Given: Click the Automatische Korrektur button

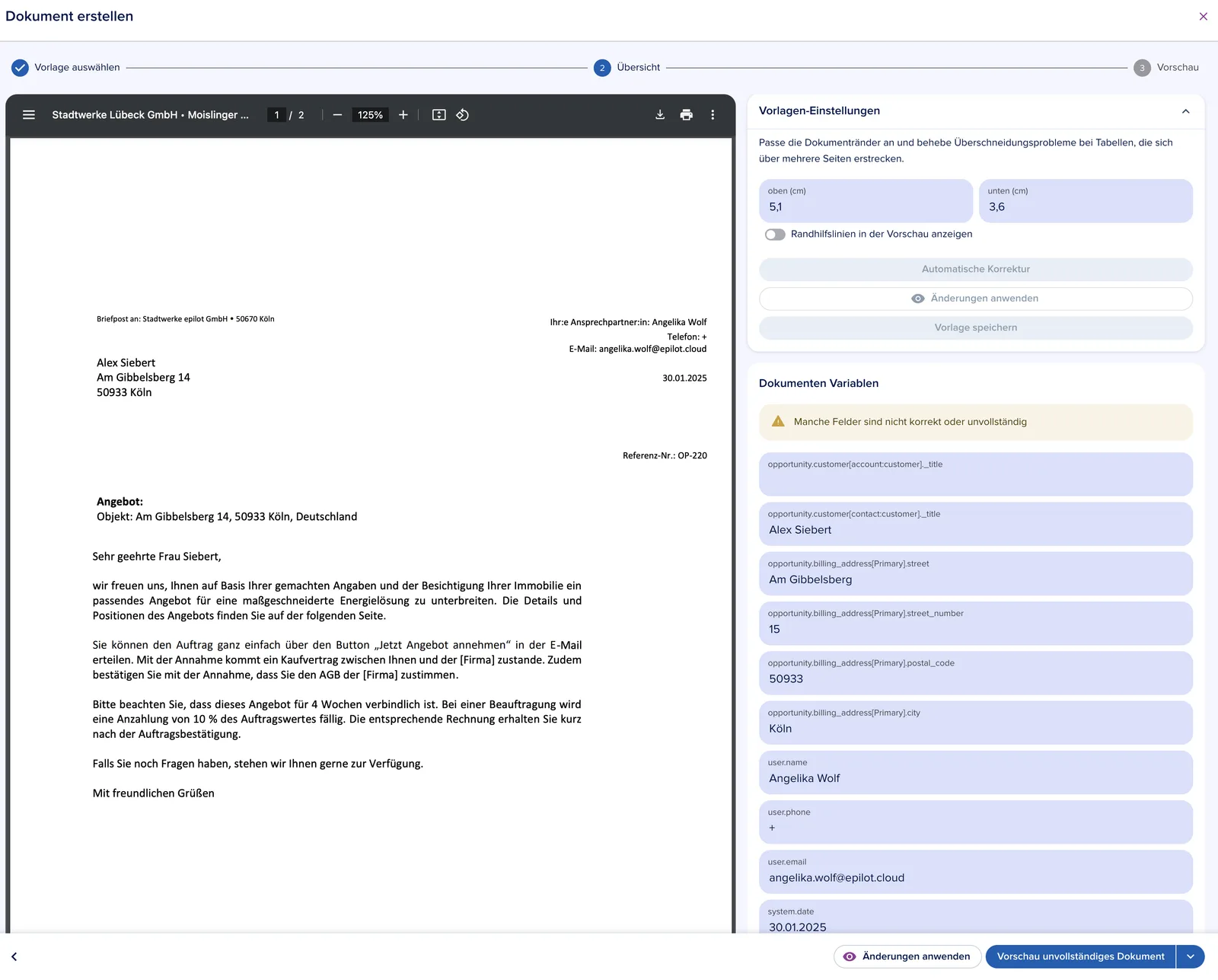Looking at the screenshot, I should [976, 270].
